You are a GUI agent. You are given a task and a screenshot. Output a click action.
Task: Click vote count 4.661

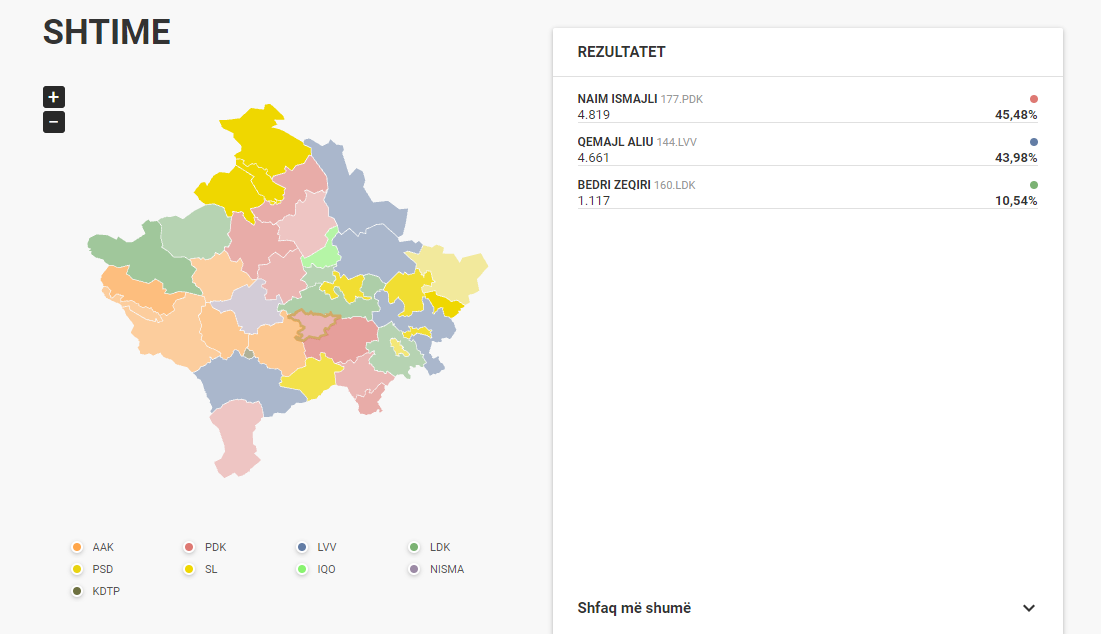(x=593, y=158)
